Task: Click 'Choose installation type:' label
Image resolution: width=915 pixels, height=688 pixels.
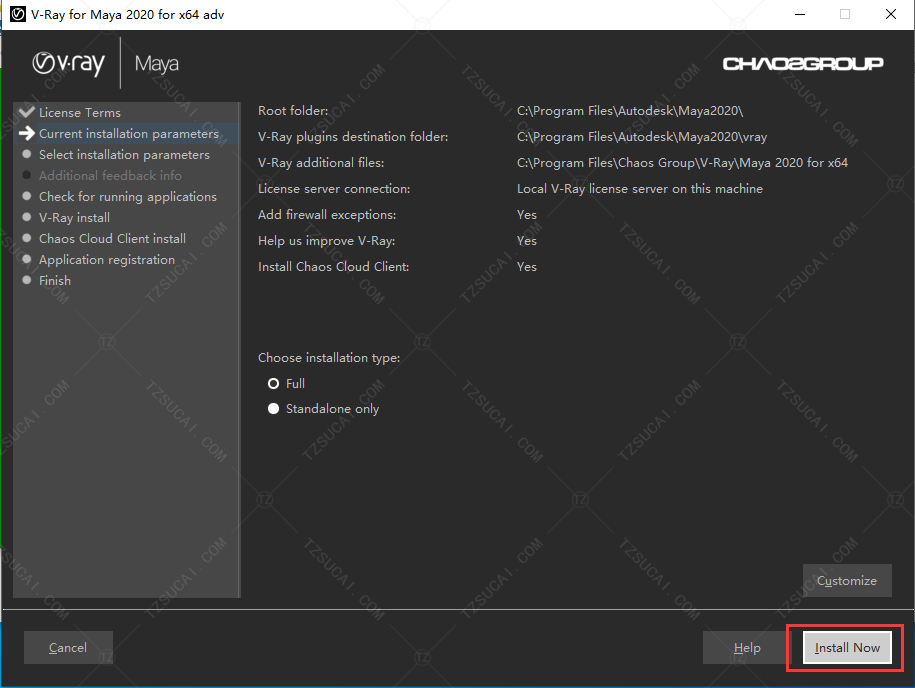Action: click(x=329, y=358)
